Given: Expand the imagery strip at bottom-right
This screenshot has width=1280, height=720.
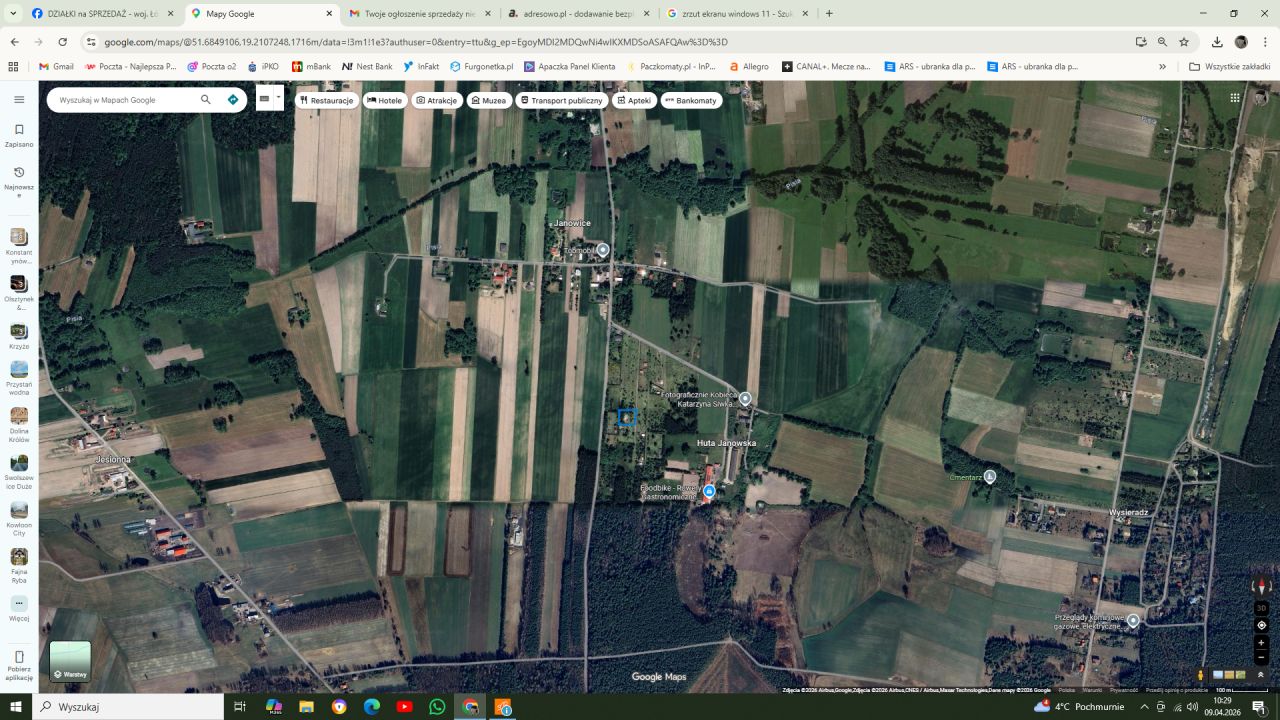Looking at the screenshot, I should [x=1260, y=675].
